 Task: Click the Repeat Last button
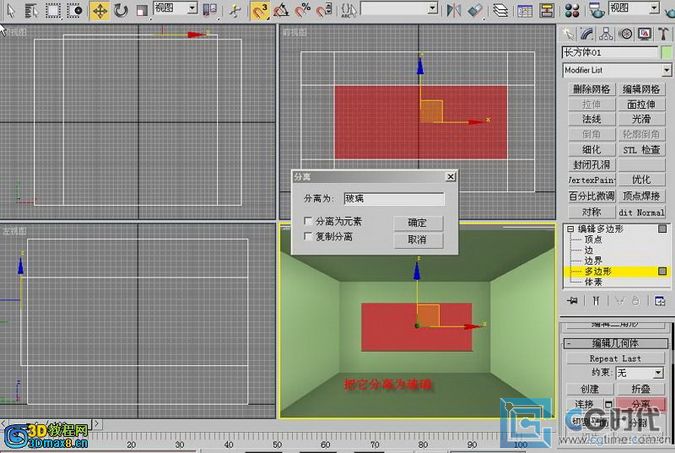[615, 358]
